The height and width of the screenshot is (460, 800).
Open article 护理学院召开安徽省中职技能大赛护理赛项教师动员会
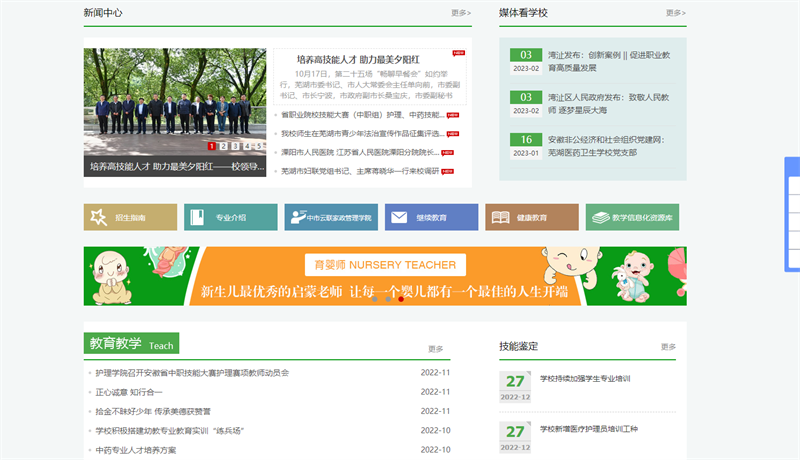tap(192, 373)
